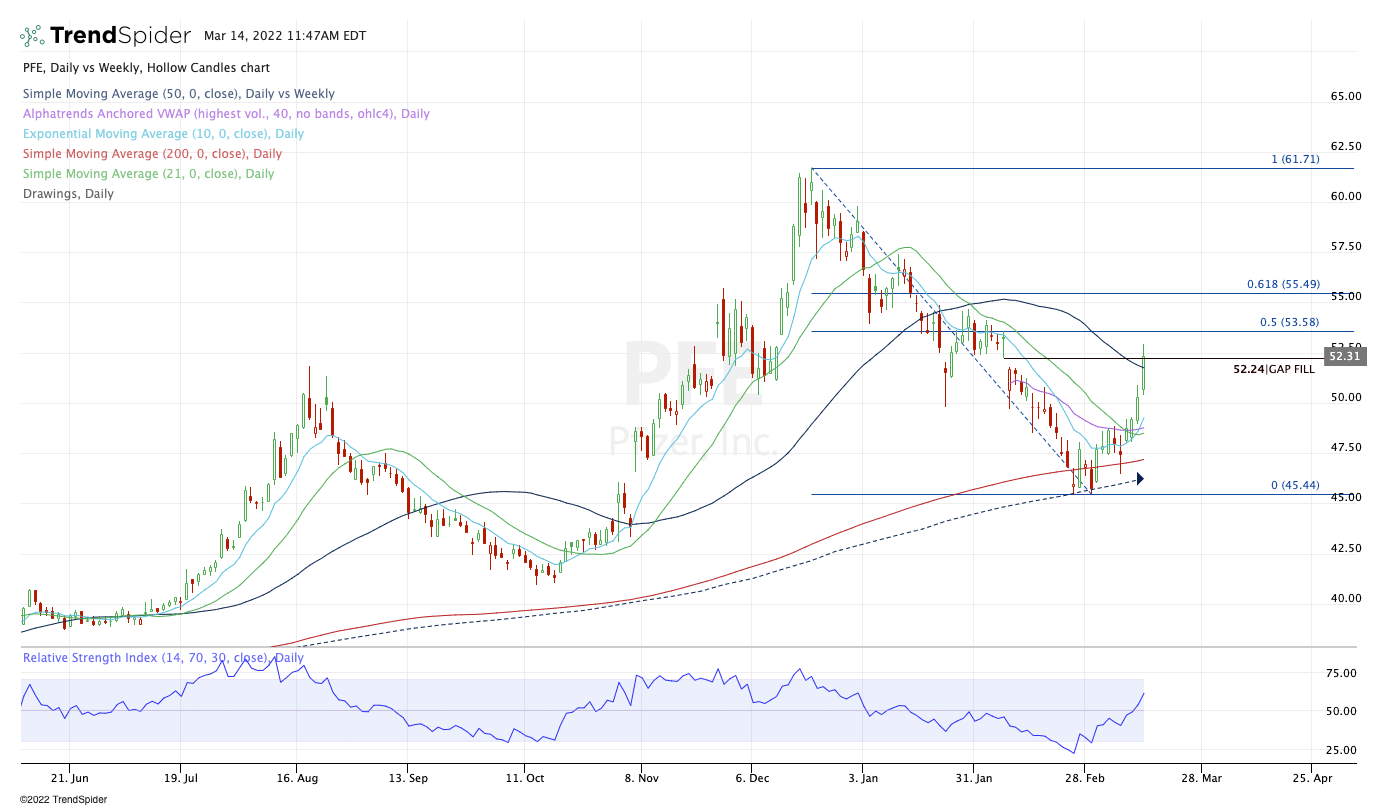Select the Simple Moving Average 50 legend entry

pyautogui.click(x=179, y=94)
